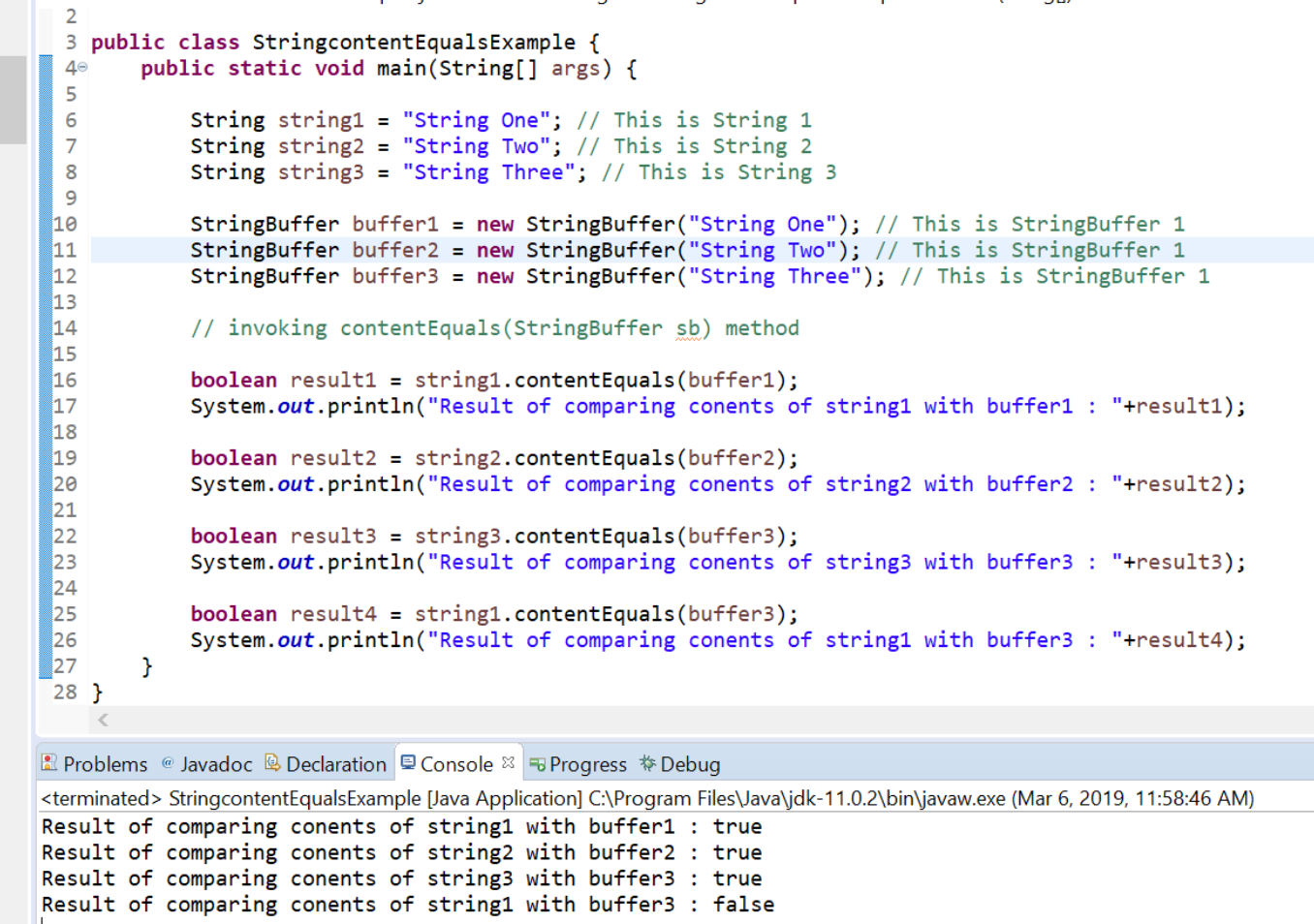The image size is (1314, 924).
Task: Click the closing brace on line 27
Action: (146, 666)
